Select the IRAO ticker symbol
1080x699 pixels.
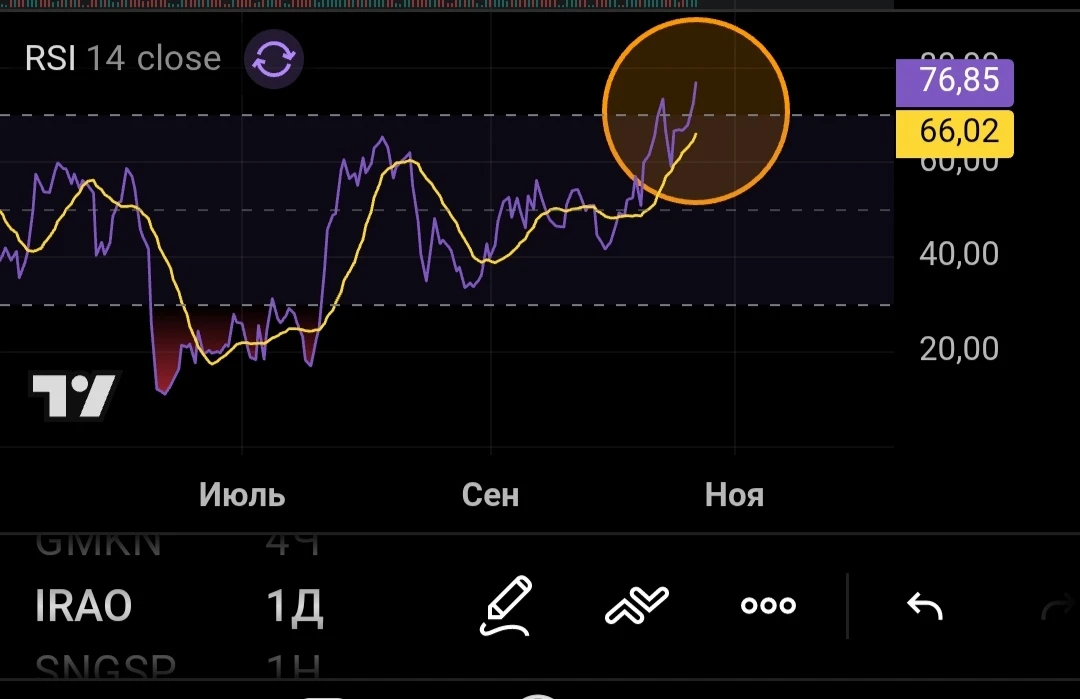click(83, 606)
